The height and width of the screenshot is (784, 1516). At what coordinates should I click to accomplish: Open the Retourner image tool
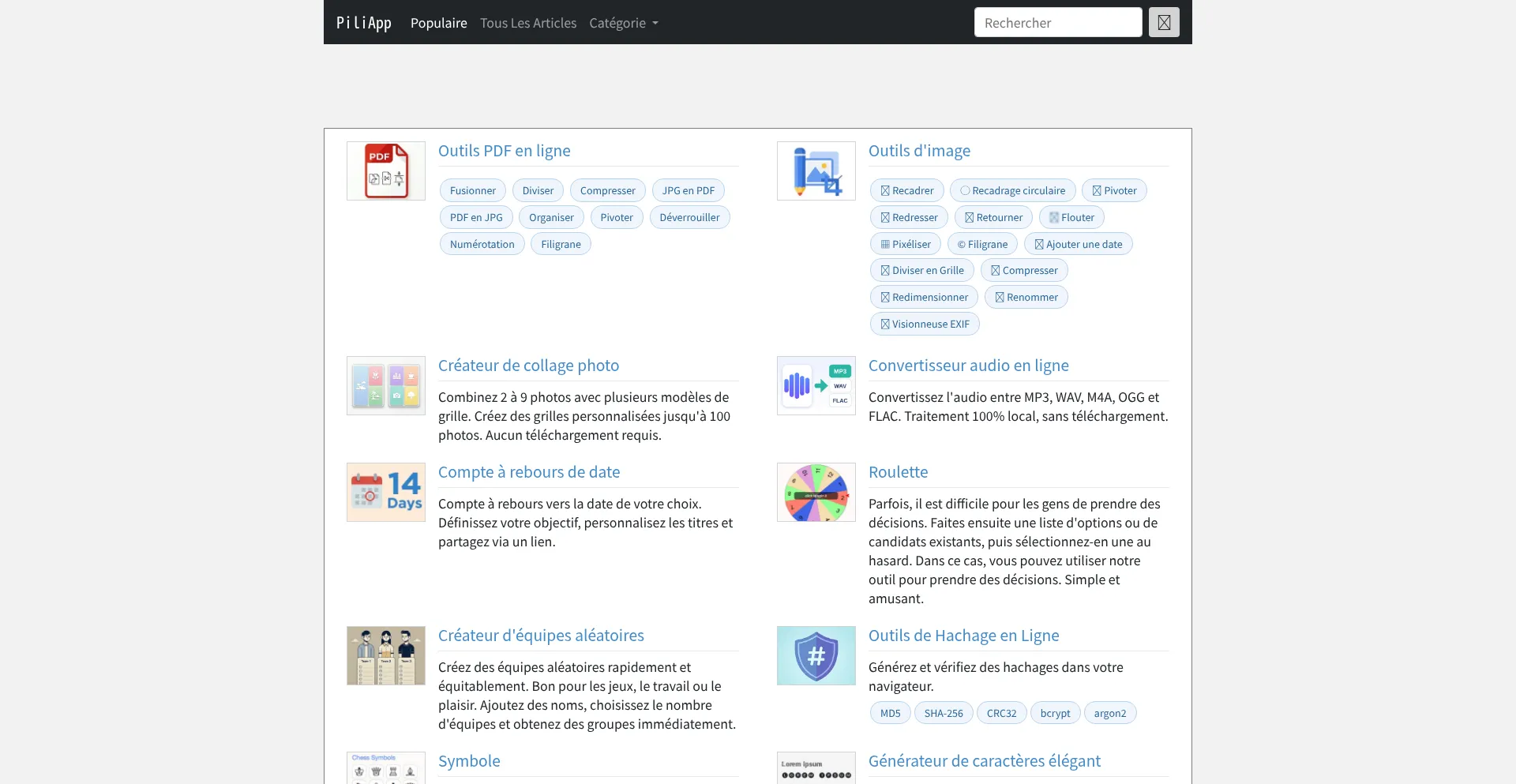coord(993,217)
